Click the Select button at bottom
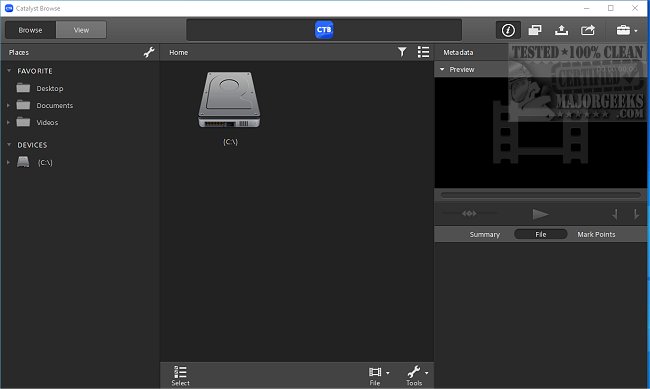Screen dimensions: 650x389 180,376
